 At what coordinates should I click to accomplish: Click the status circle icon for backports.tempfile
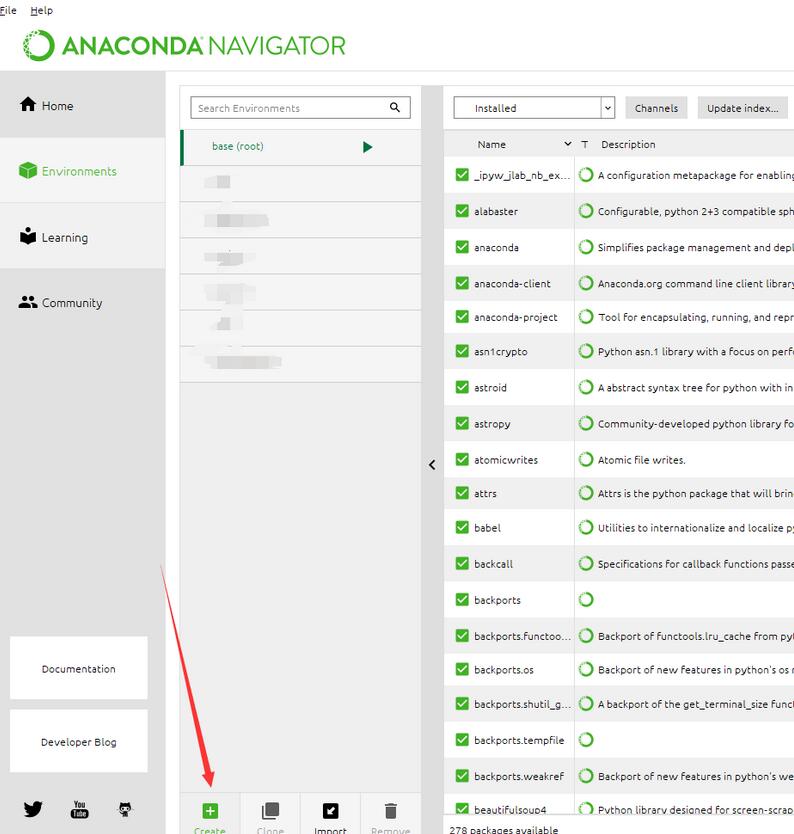click(586, 739)
